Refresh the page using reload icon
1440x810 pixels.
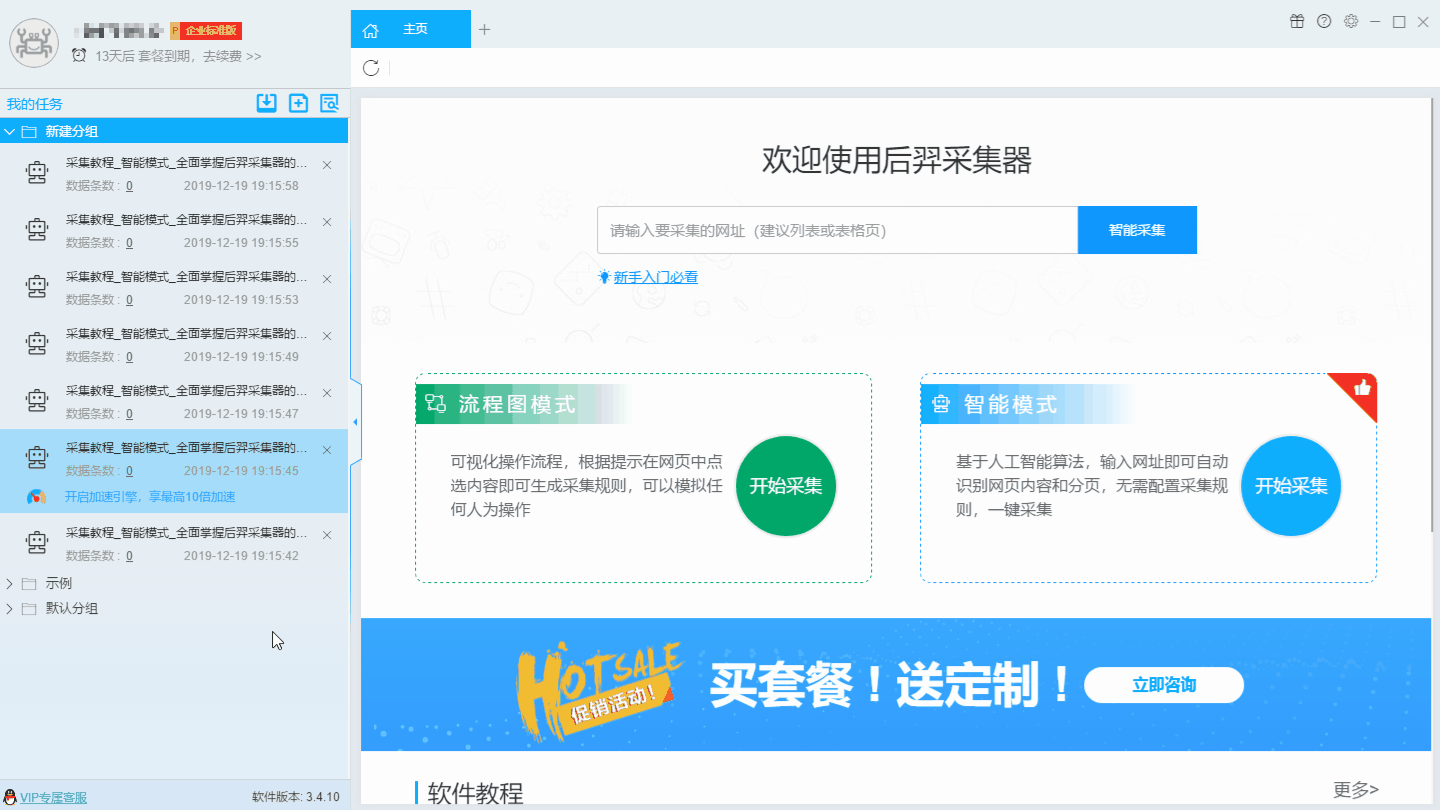(x=371, y=68)
